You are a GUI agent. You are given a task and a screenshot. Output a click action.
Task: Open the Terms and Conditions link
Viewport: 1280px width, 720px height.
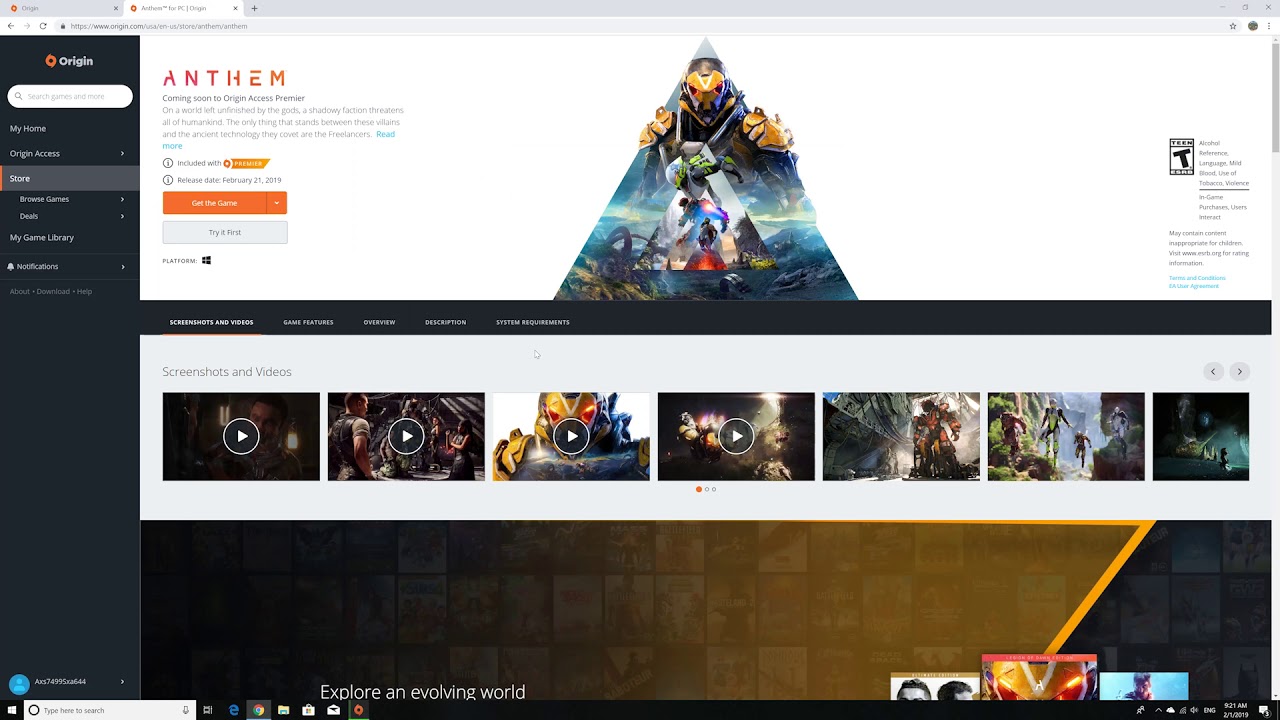coord(1197,278)
